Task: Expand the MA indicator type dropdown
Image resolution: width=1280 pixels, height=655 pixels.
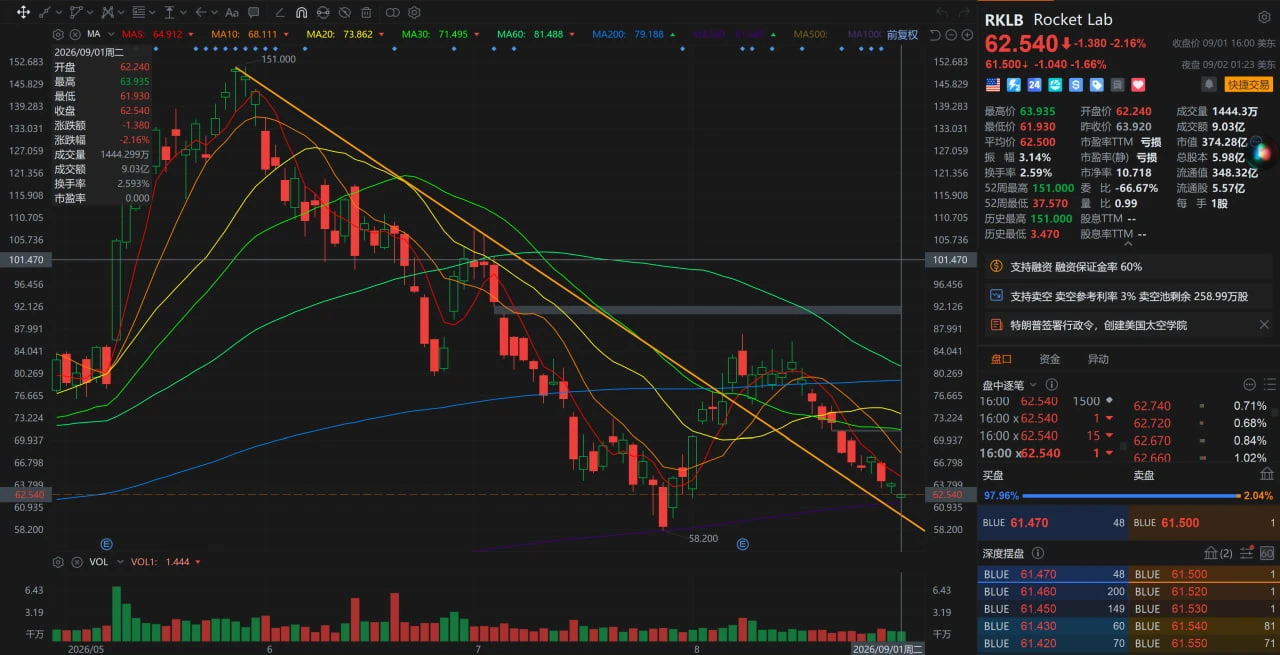Action: [111, 35]
